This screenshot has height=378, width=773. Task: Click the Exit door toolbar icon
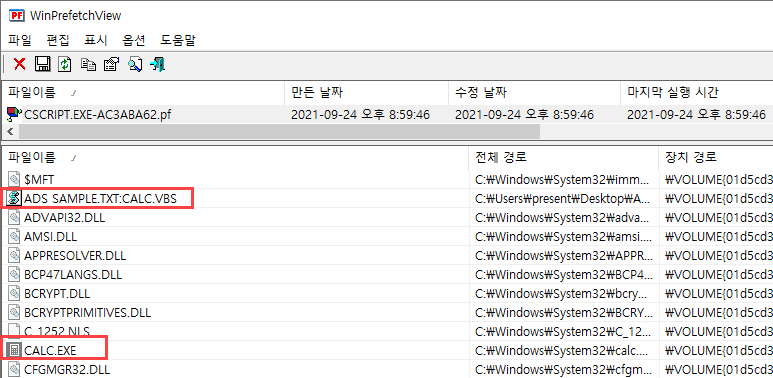tap(158, 64)
